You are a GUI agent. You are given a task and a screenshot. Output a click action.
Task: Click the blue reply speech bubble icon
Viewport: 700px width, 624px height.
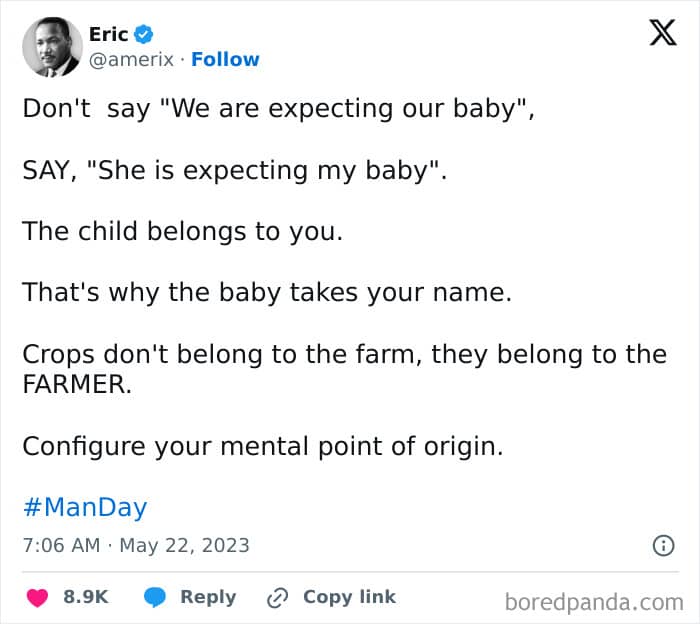(154, 597)
